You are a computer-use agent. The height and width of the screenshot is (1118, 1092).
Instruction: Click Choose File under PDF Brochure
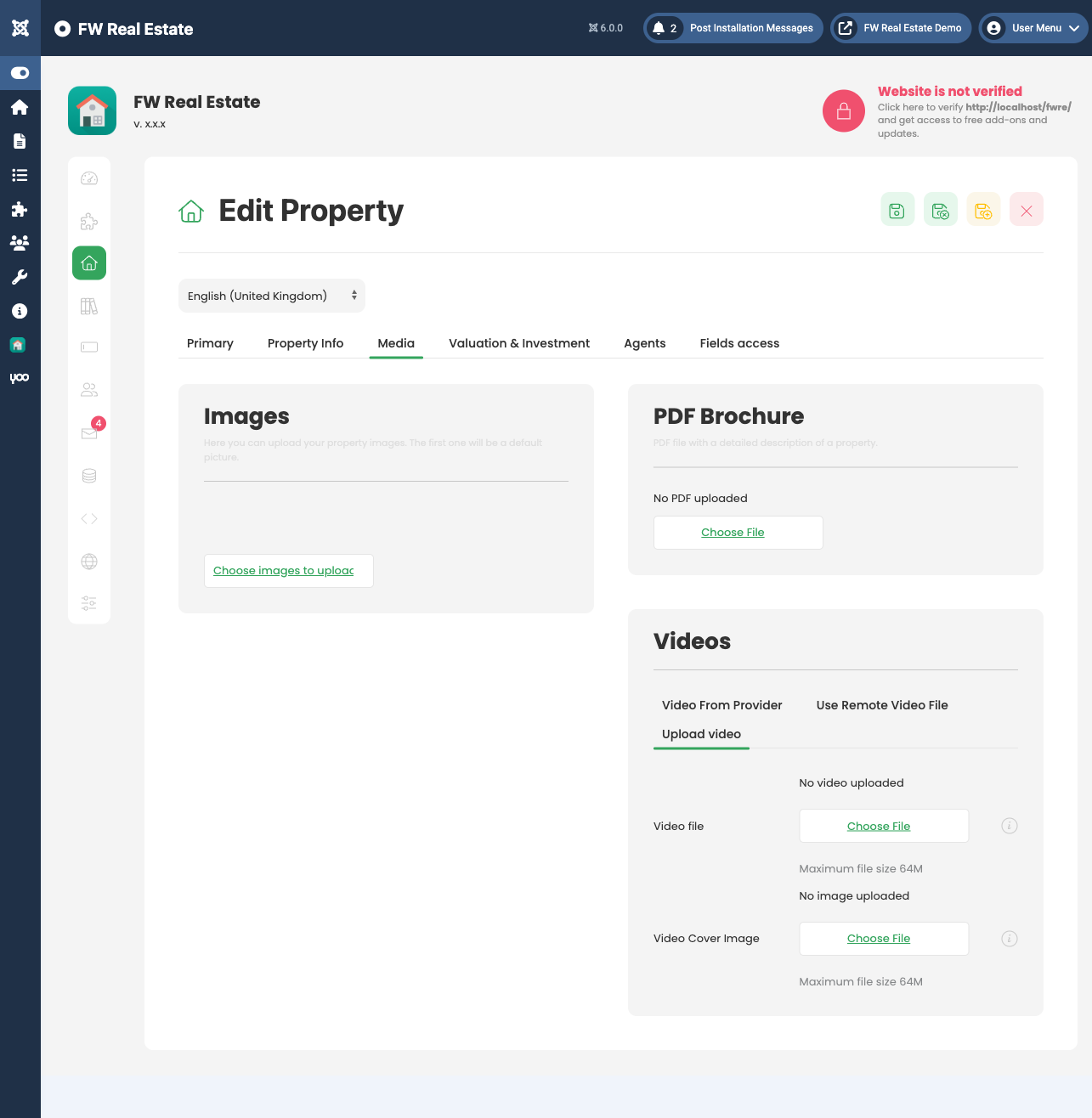(x=733, y=533)
